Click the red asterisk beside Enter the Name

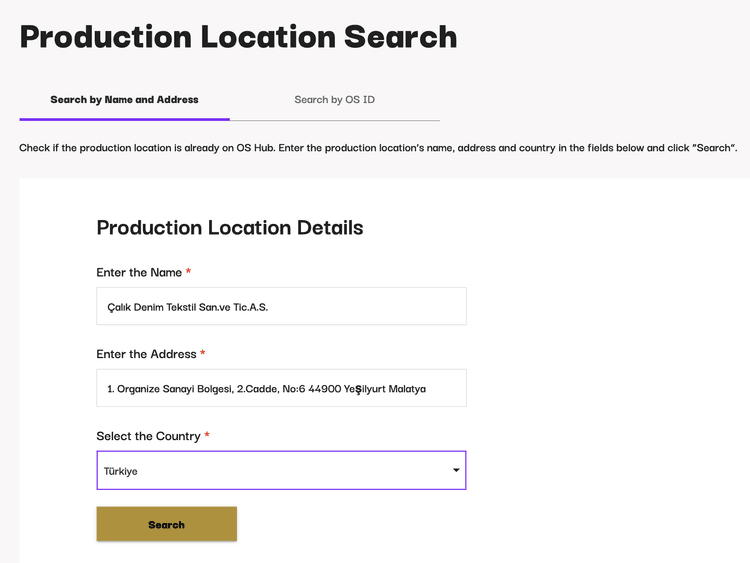(188, 273)
